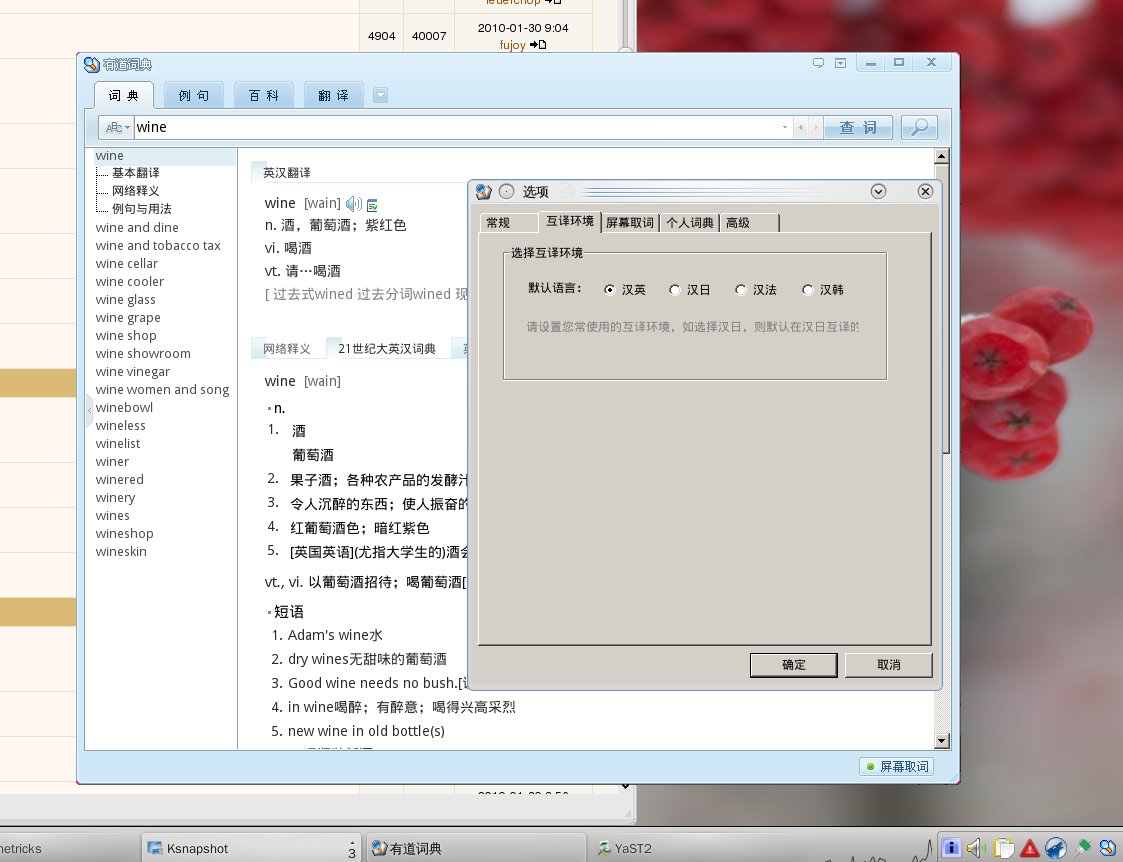Screen dimensions: 1123x862
Task: Select 'wine women and song' entry
Action: [162, 389]
